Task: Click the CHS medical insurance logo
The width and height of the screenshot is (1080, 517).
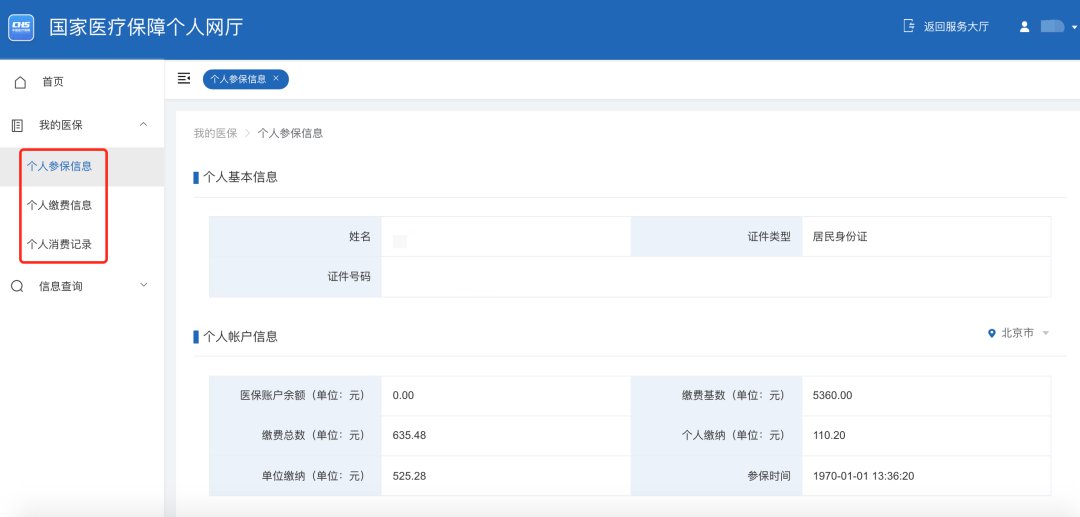Action: 22,26
